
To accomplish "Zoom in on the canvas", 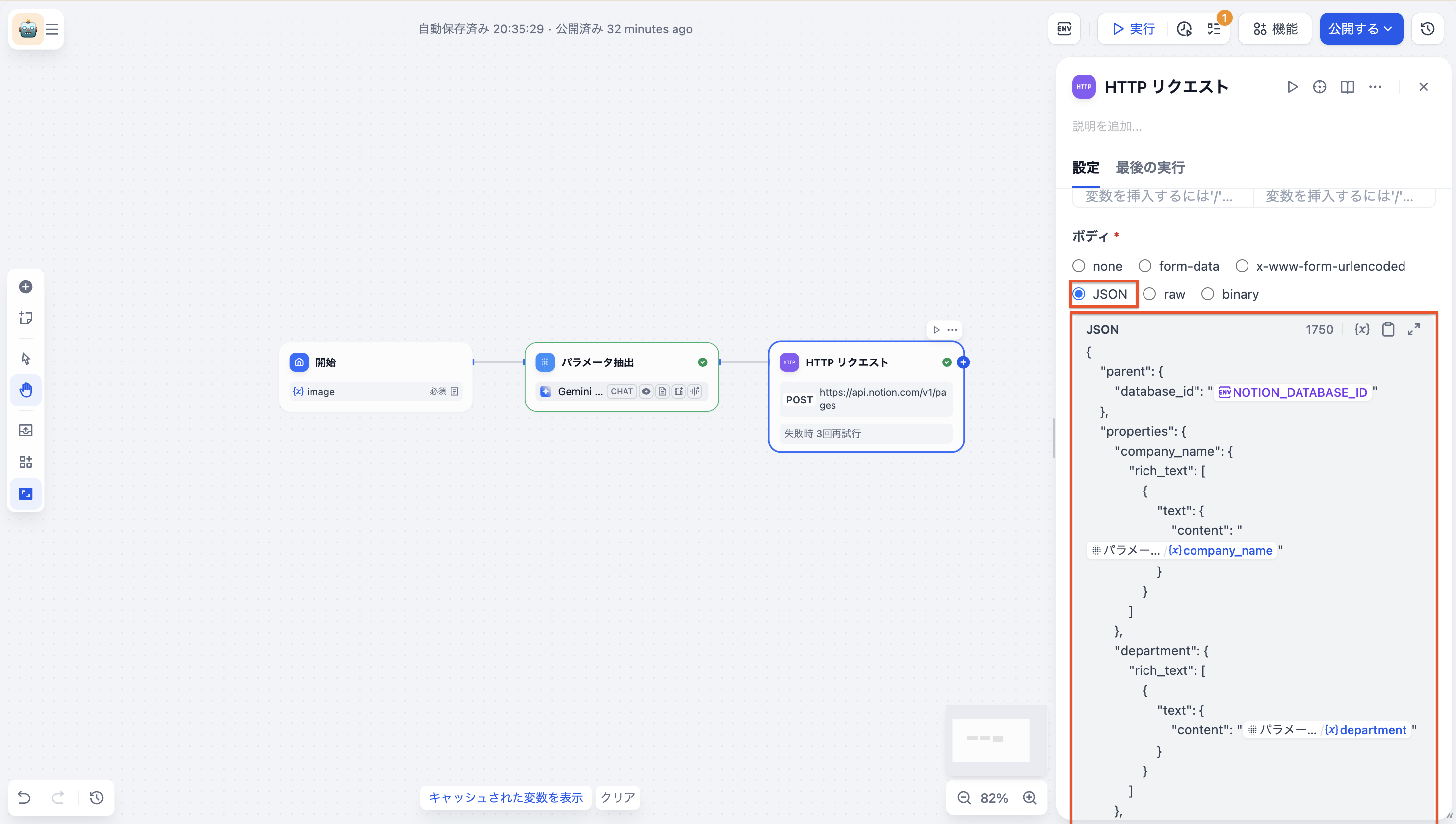I will [1029, 798].
